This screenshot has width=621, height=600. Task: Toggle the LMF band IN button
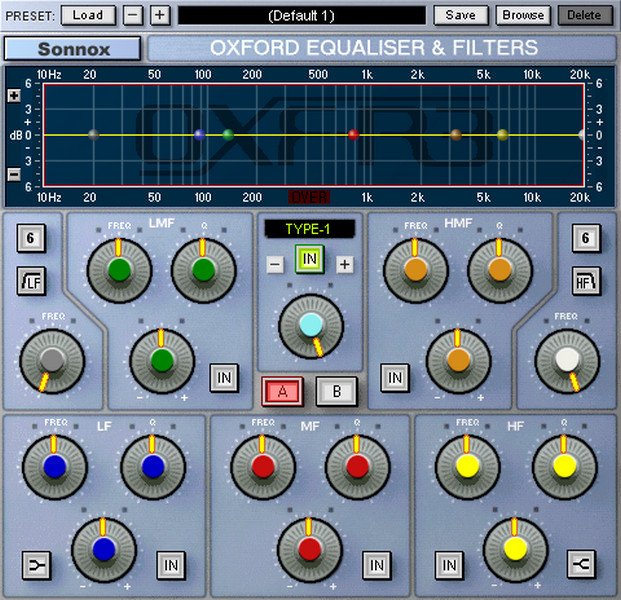point(224,377)
